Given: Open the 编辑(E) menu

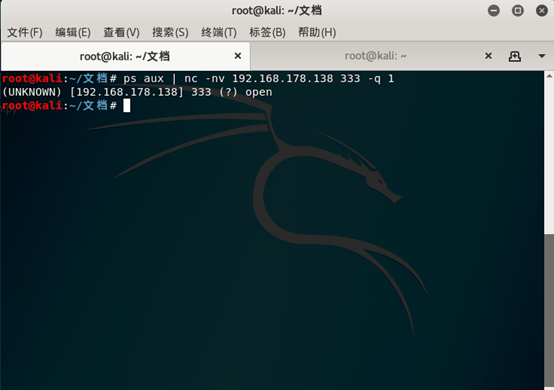Looking at the screenshot, I should coord(73,32).
